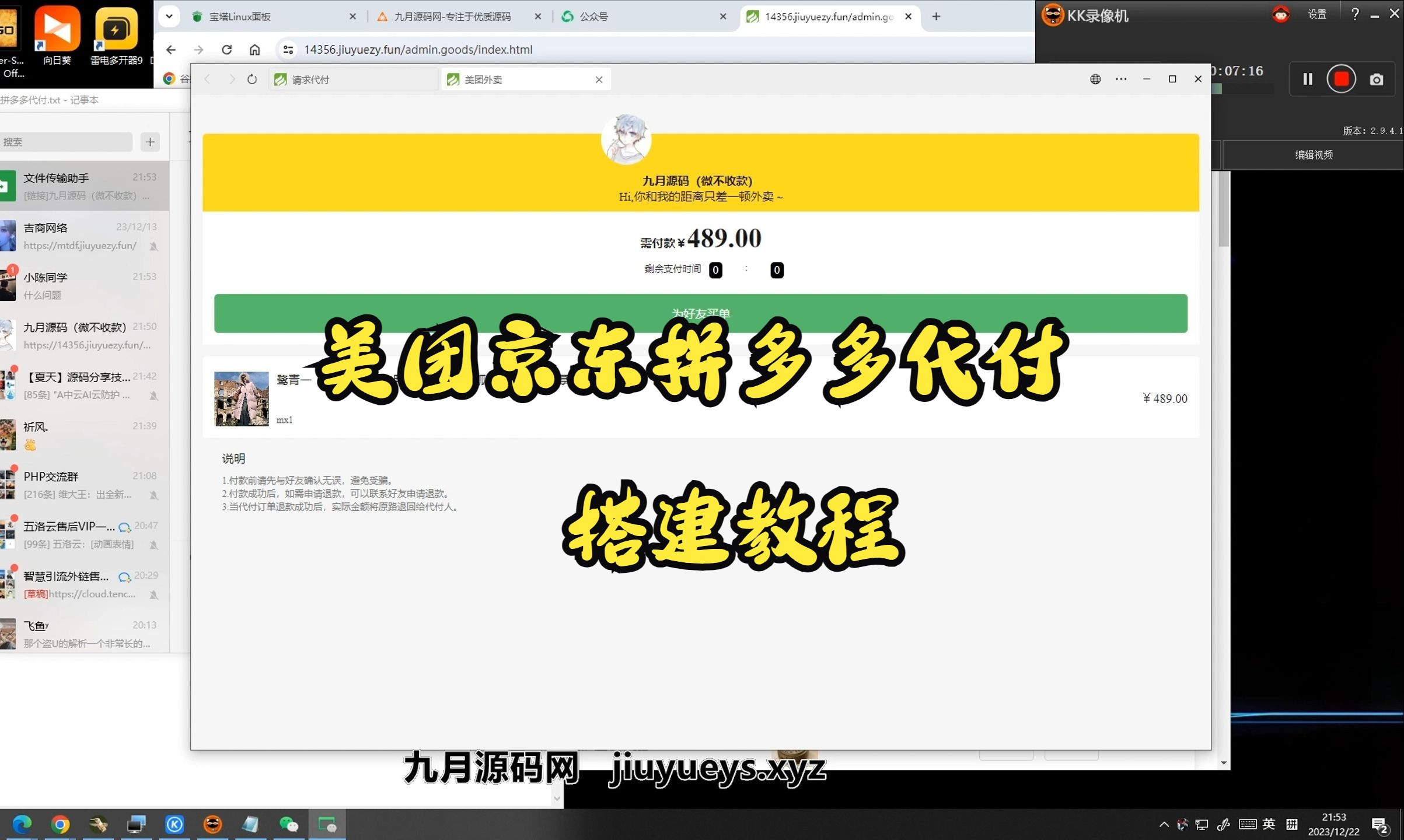Image resolution: width=1404 pixels, height=840 pixels.
Task: Go to Chrome home page
Action: (x=254, y=50)
